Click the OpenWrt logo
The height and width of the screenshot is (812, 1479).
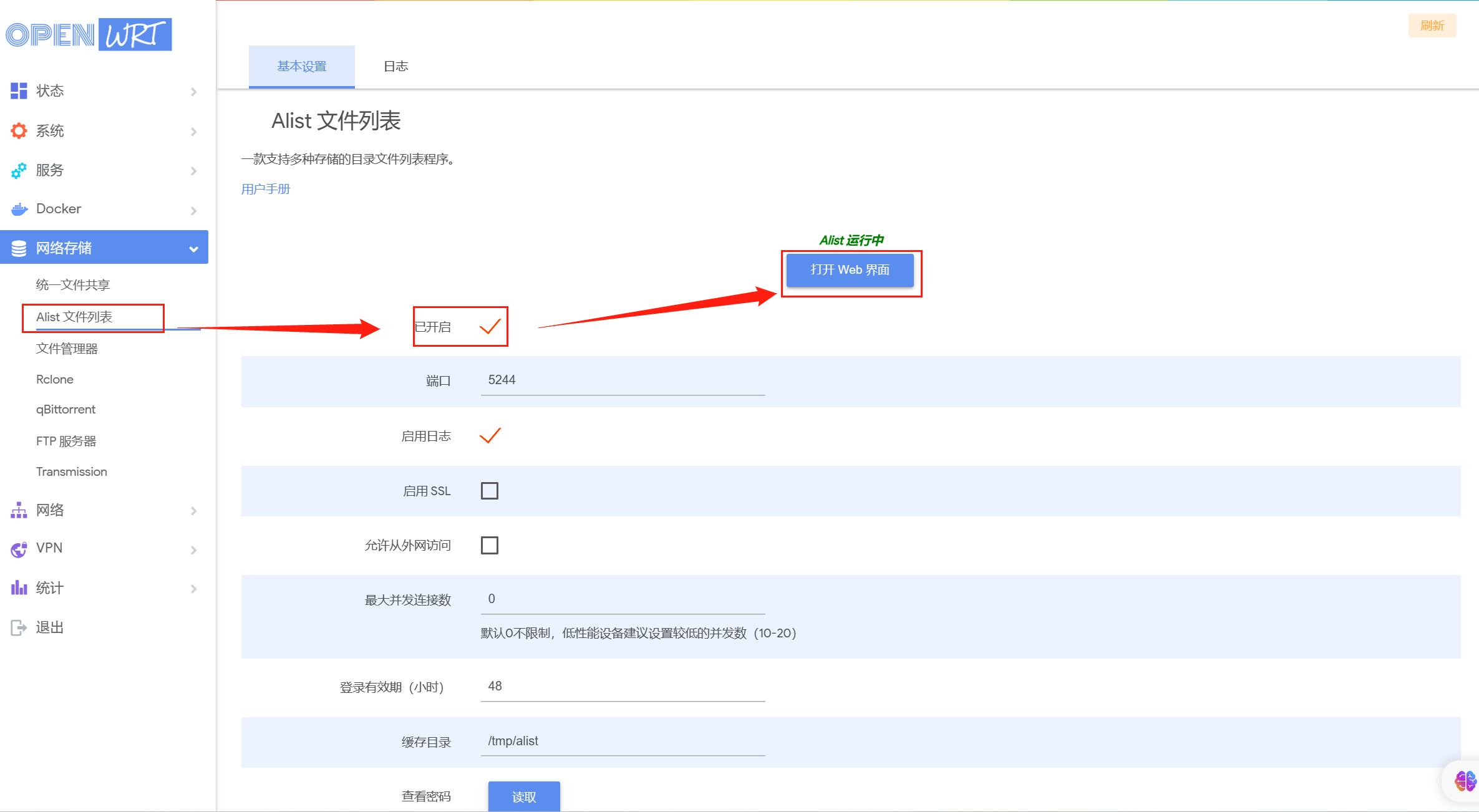pos(89,34)
